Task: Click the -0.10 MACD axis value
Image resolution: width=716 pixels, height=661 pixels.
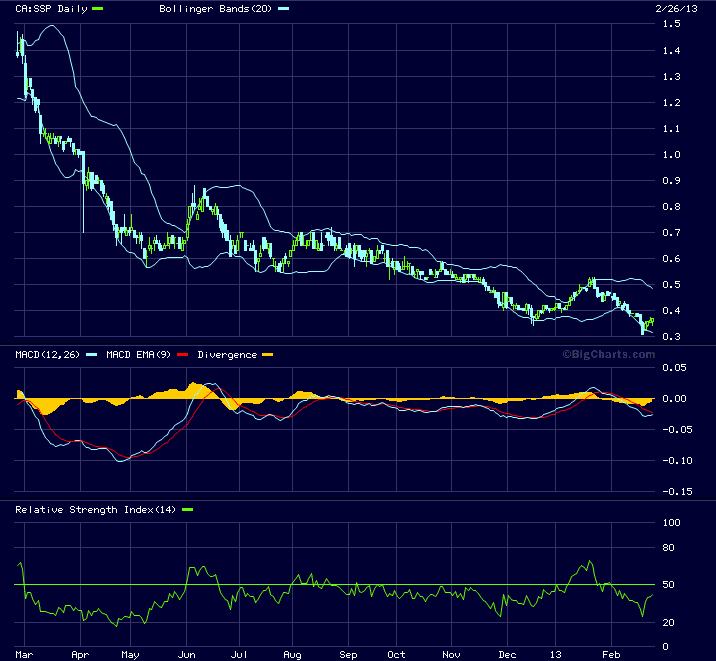Action: tap(677, 461)
